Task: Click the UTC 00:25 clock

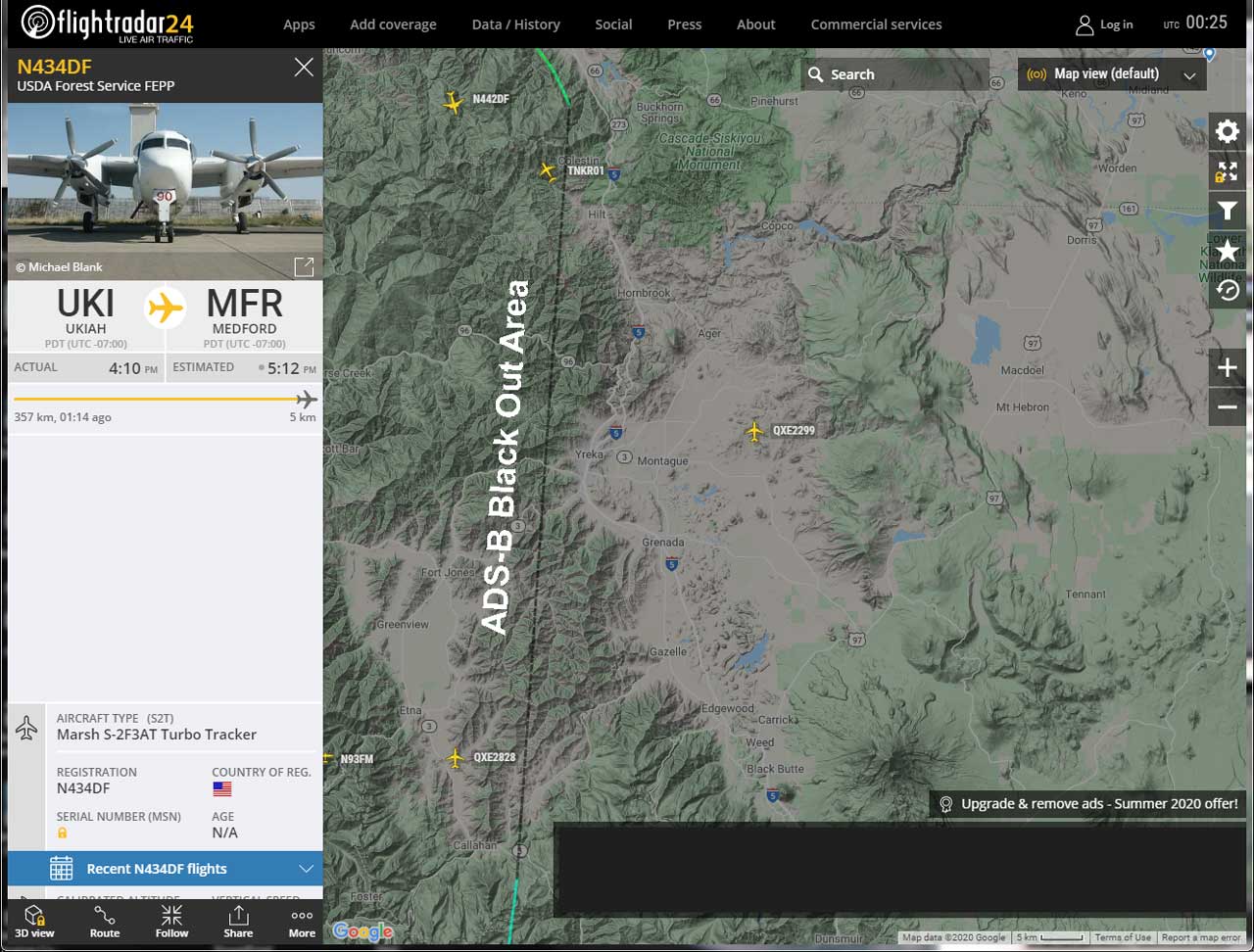Action: tap(1195, 23)
